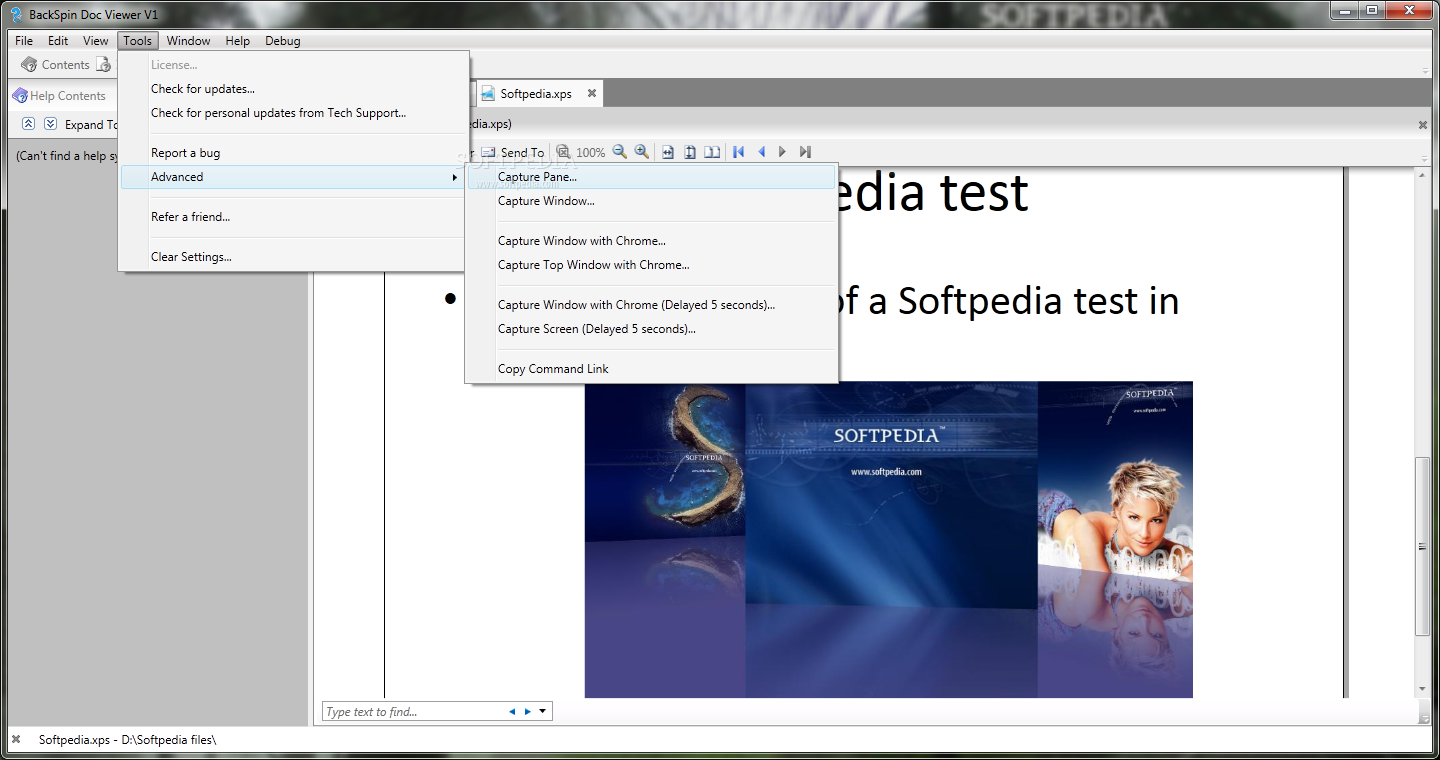Viewport: 1440px width, 760px height.
Task: Select Capture Window with Chrome (Delayed 5 seconds)
Action: (651, 305)
